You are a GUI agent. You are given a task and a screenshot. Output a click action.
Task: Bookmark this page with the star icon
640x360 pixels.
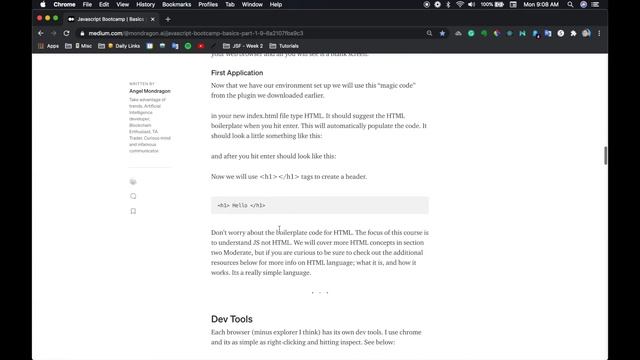coord(442,33)
